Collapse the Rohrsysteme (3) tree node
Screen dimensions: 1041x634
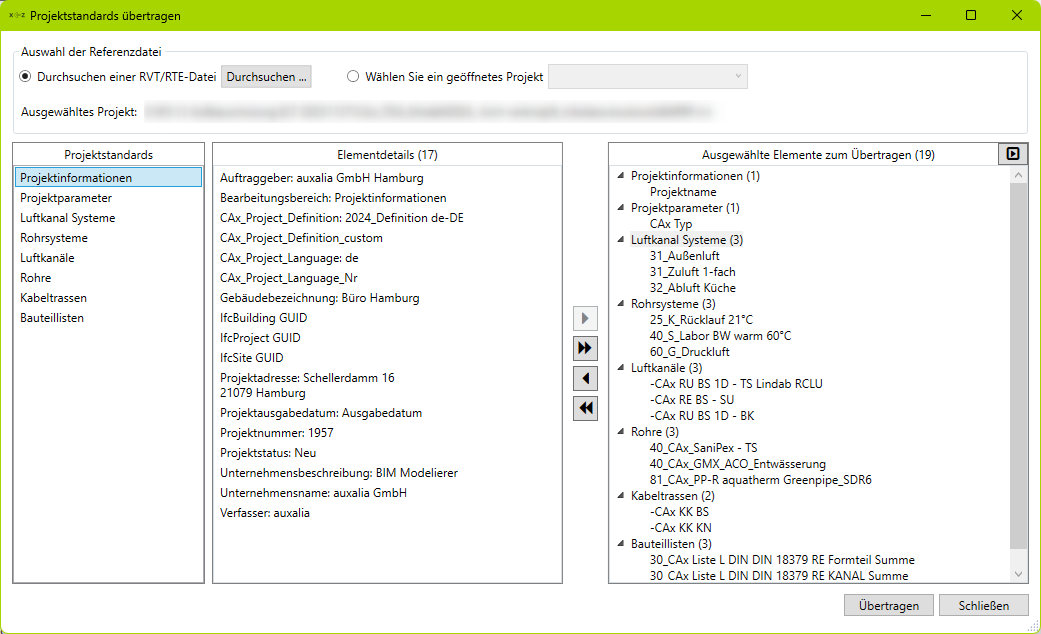621,303
